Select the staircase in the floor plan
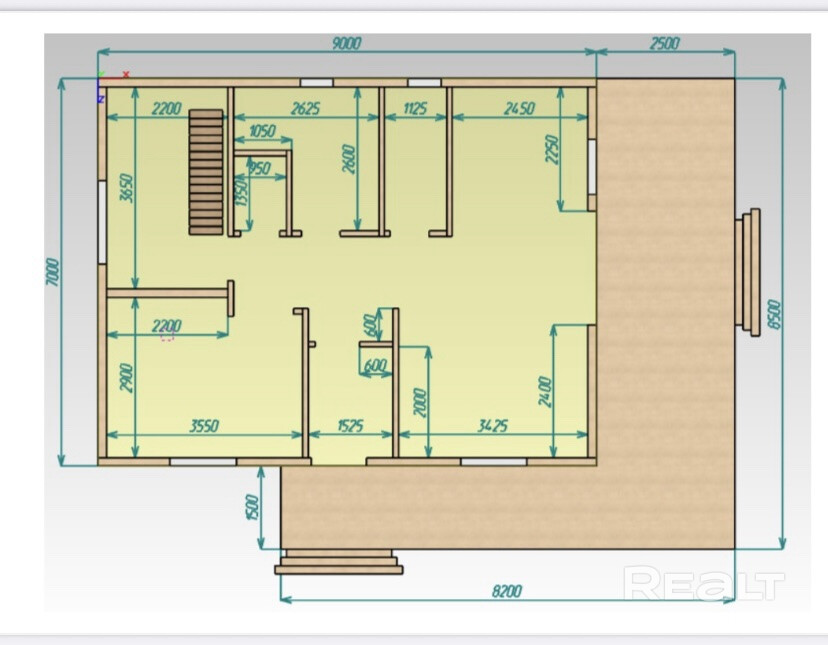 pyautogui.click(x=206, y=171)
